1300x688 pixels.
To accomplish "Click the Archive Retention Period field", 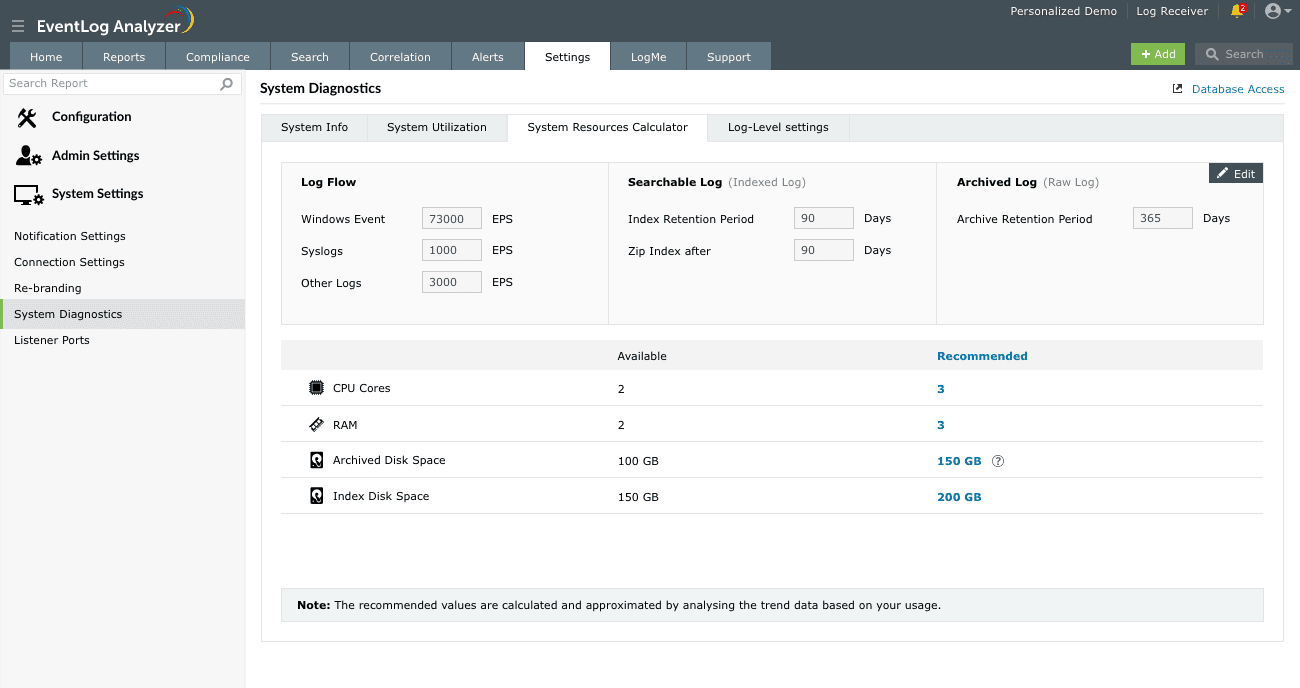I will (x=1162, y=218).
